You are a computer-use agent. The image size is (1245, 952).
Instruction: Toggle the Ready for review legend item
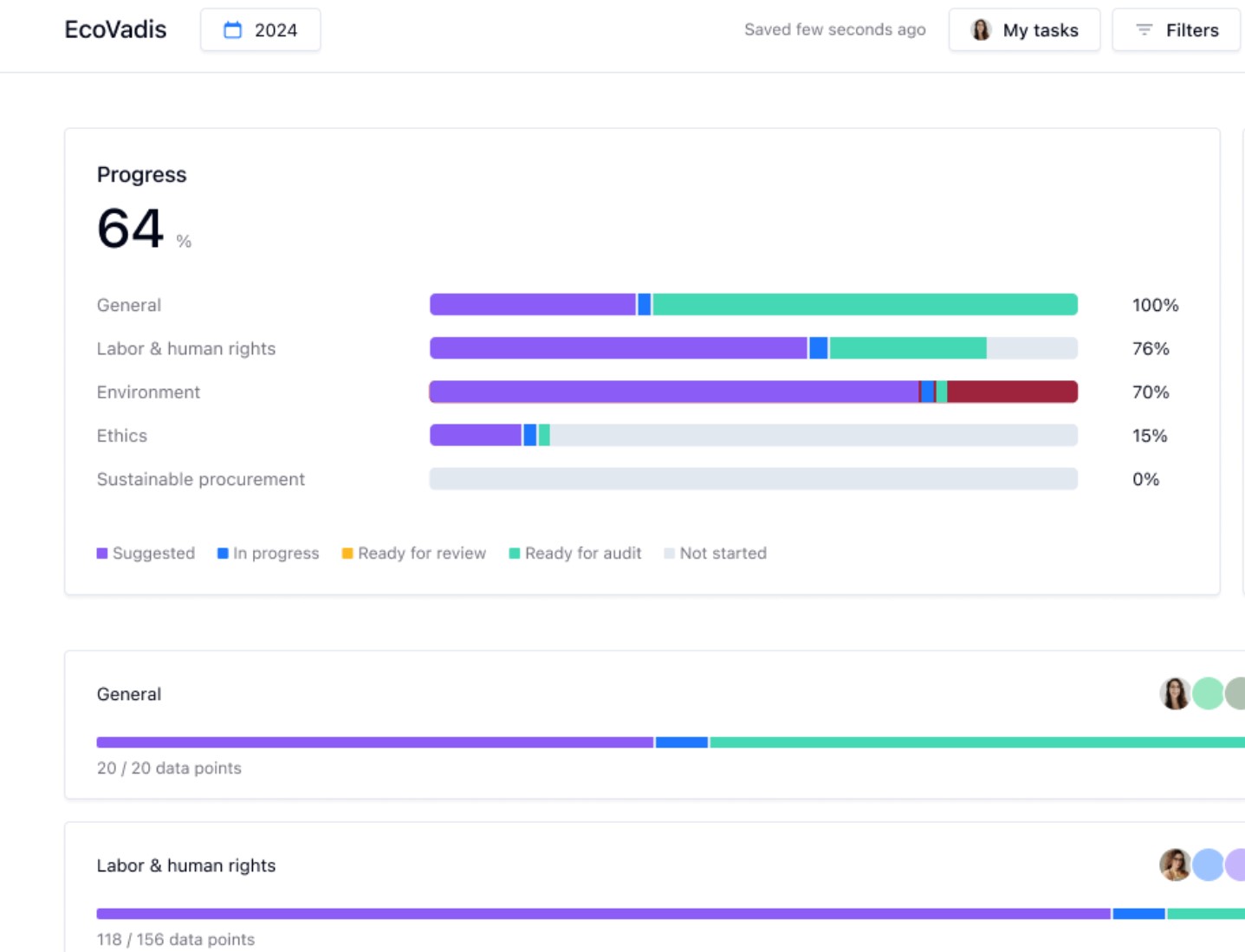pyautogui.click(x=414, y=554)
